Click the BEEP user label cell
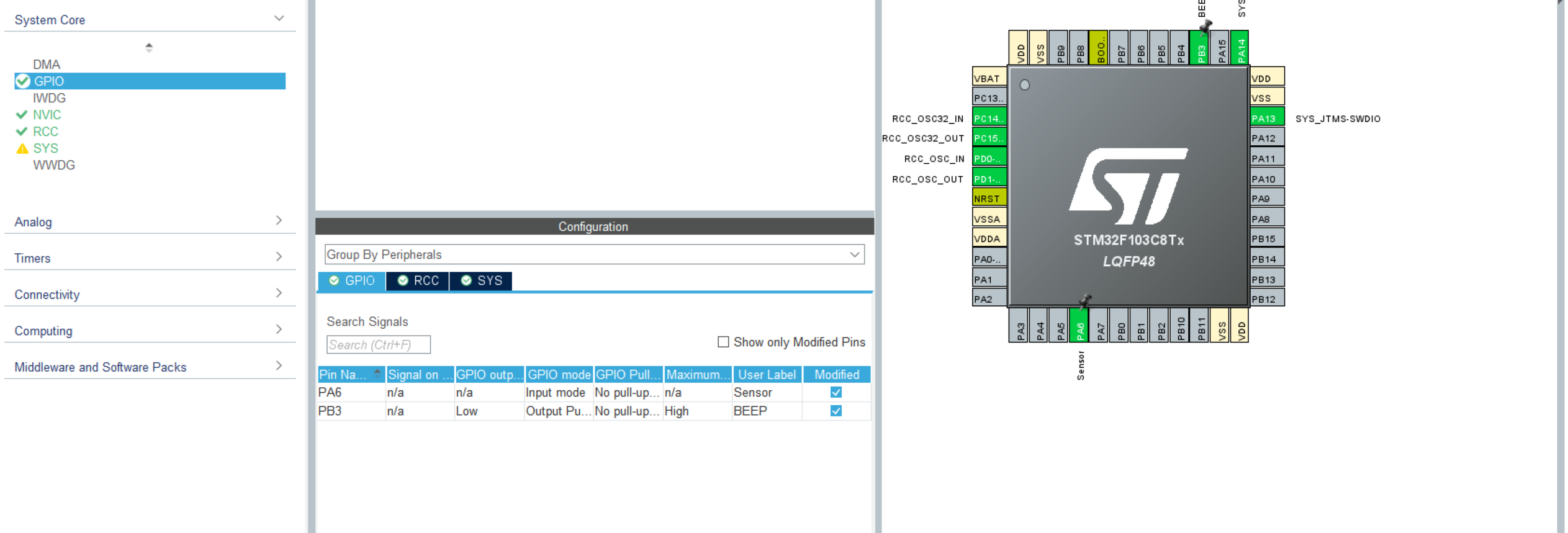This screenshot has width=1568, height=533. point(767,411)
